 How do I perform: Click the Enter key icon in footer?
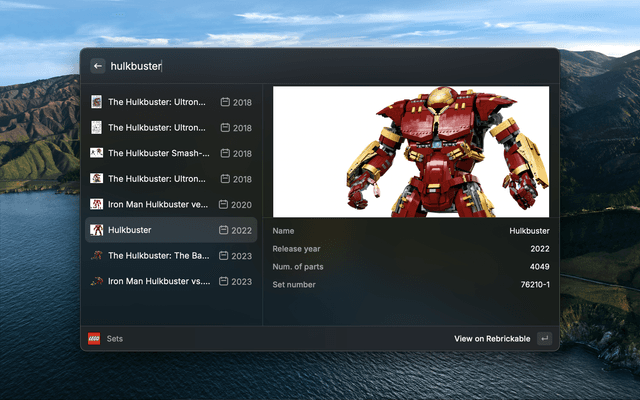point(543,339)
